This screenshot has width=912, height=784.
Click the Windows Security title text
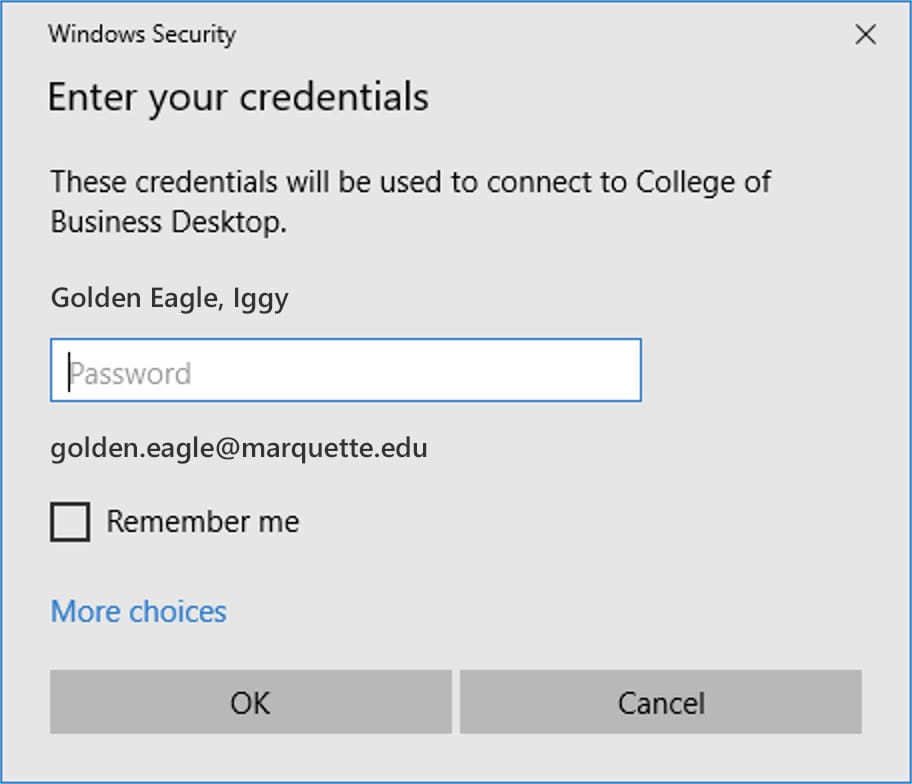pos(142,34)
